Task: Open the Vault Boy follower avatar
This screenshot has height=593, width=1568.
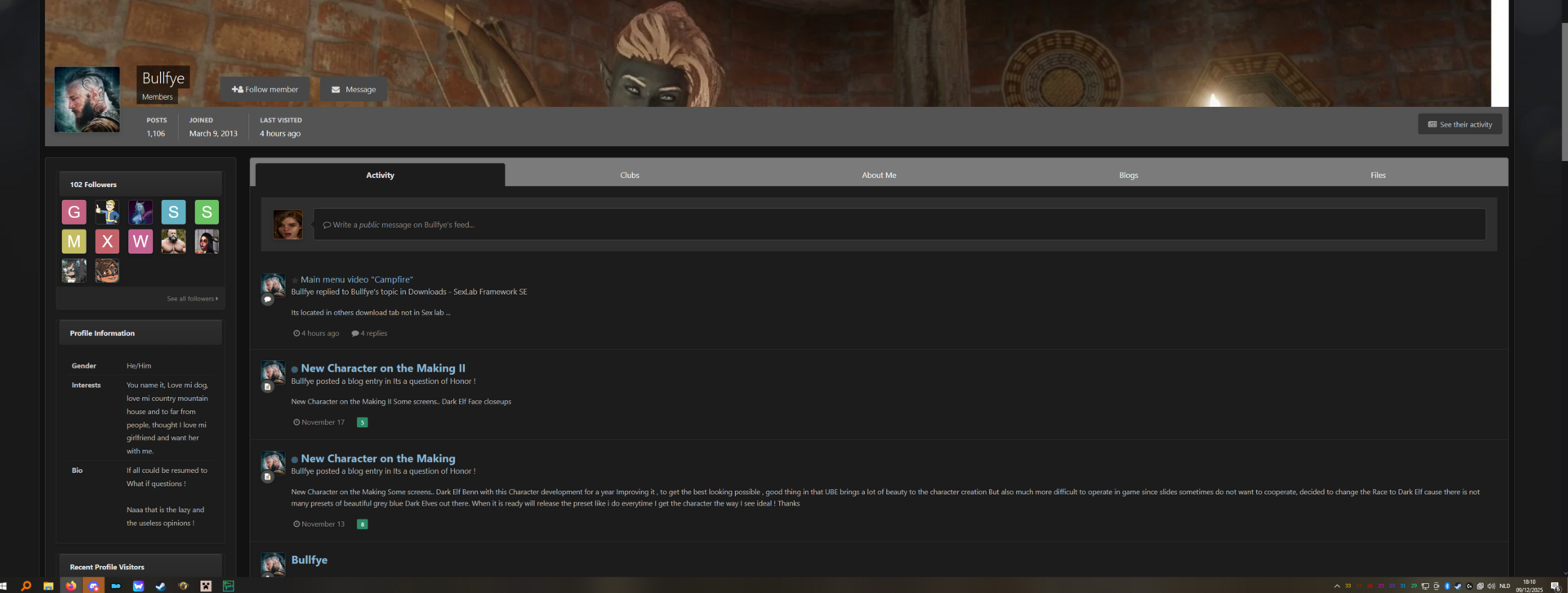Action: (107, 212)
